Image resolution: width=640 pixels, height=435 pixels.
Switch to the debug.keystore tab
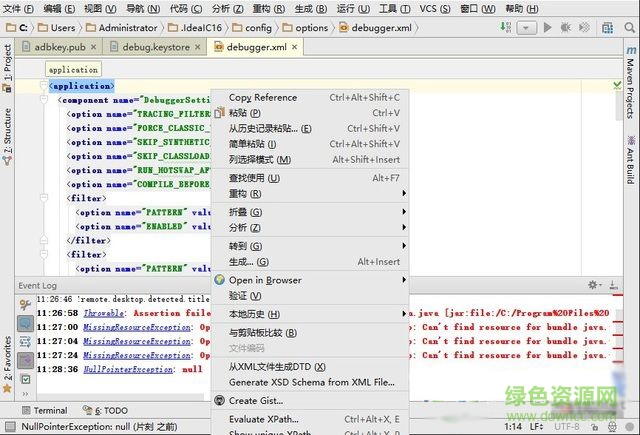155,47
